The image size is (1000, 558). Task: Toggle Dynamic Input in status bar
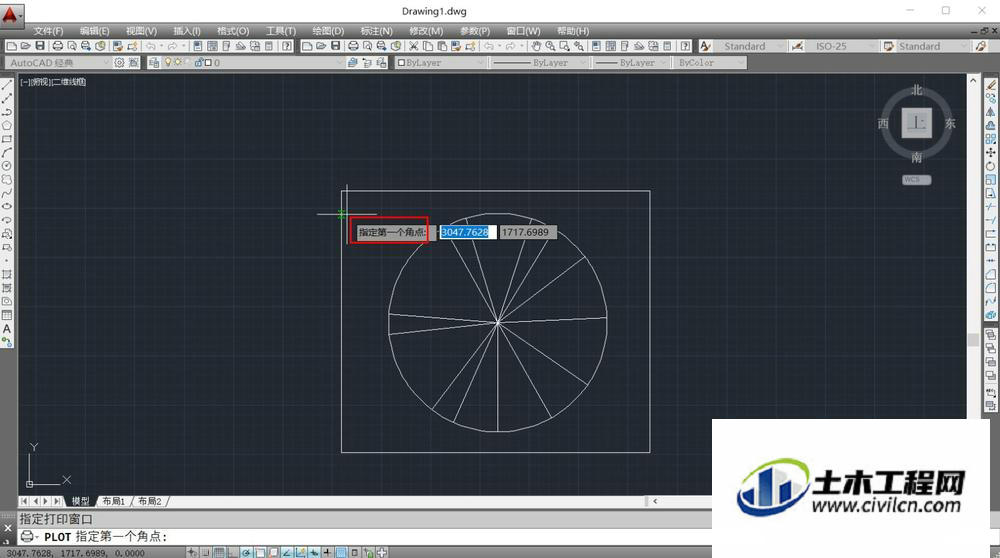pos(314,552)
